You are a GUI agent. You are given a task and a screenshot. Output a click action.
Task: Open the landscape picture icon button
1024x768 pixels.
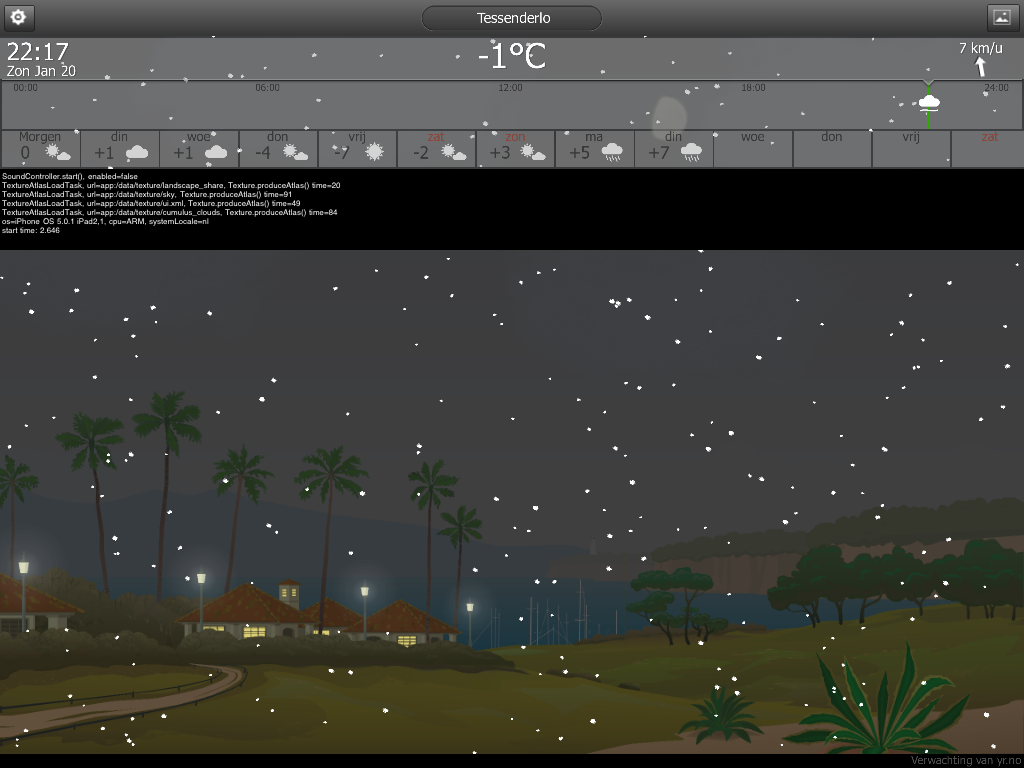1002,18
